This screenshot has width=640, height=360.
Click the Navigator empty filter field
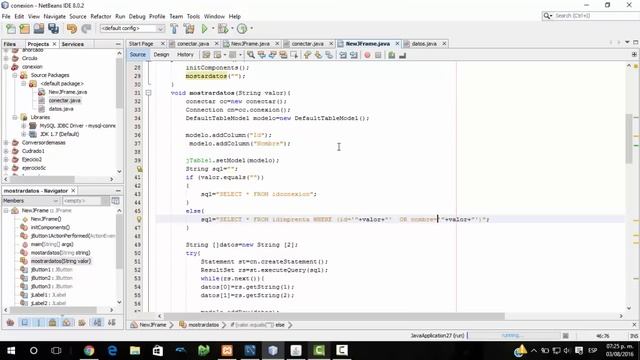coord(81,201)
